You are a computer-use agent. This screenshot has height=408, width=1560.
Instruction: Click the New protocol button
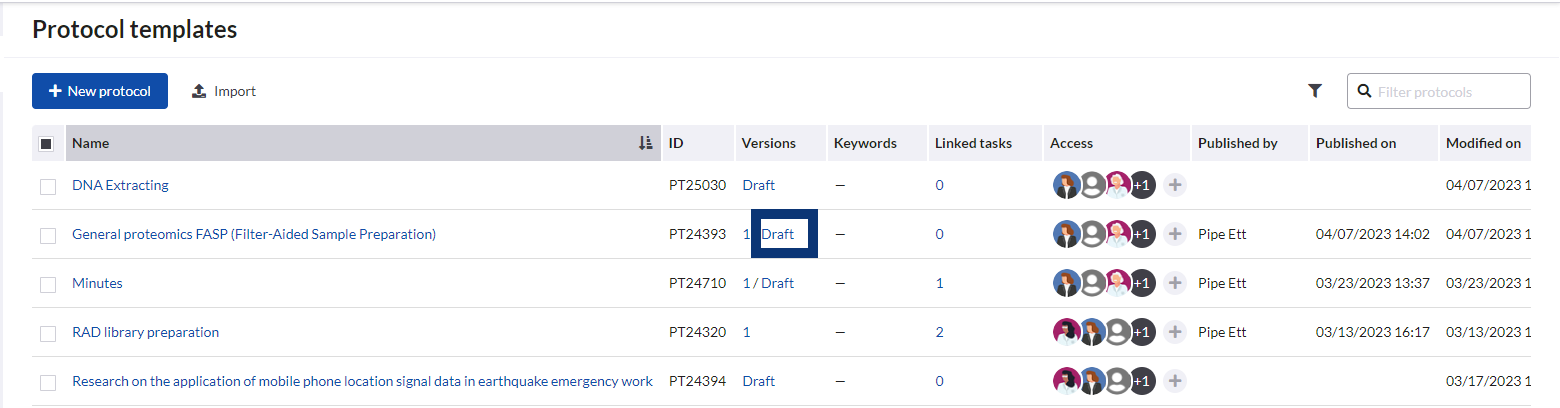[x=99, y=91]
